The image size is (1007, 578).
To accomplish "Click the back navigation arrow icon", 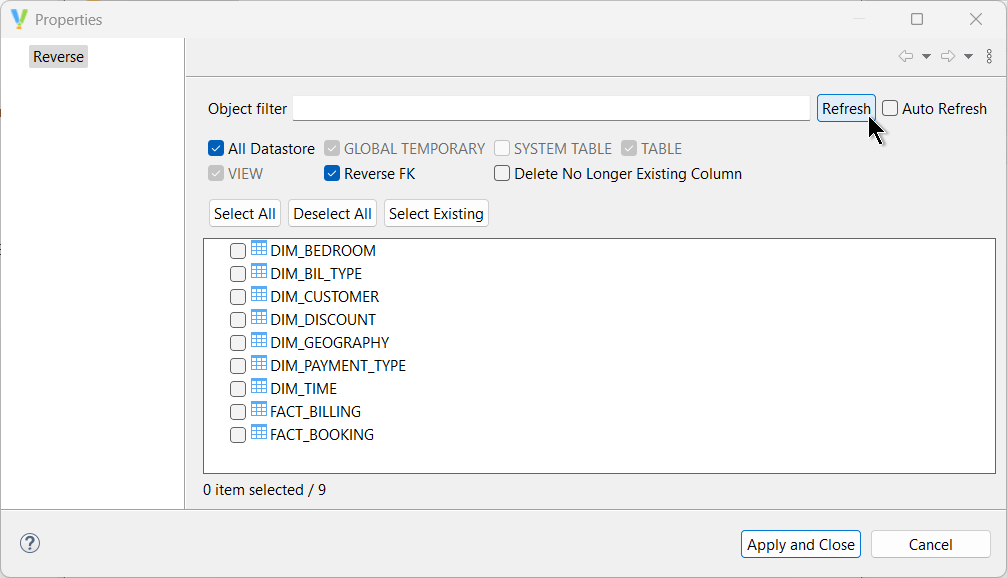I will 906,56.
